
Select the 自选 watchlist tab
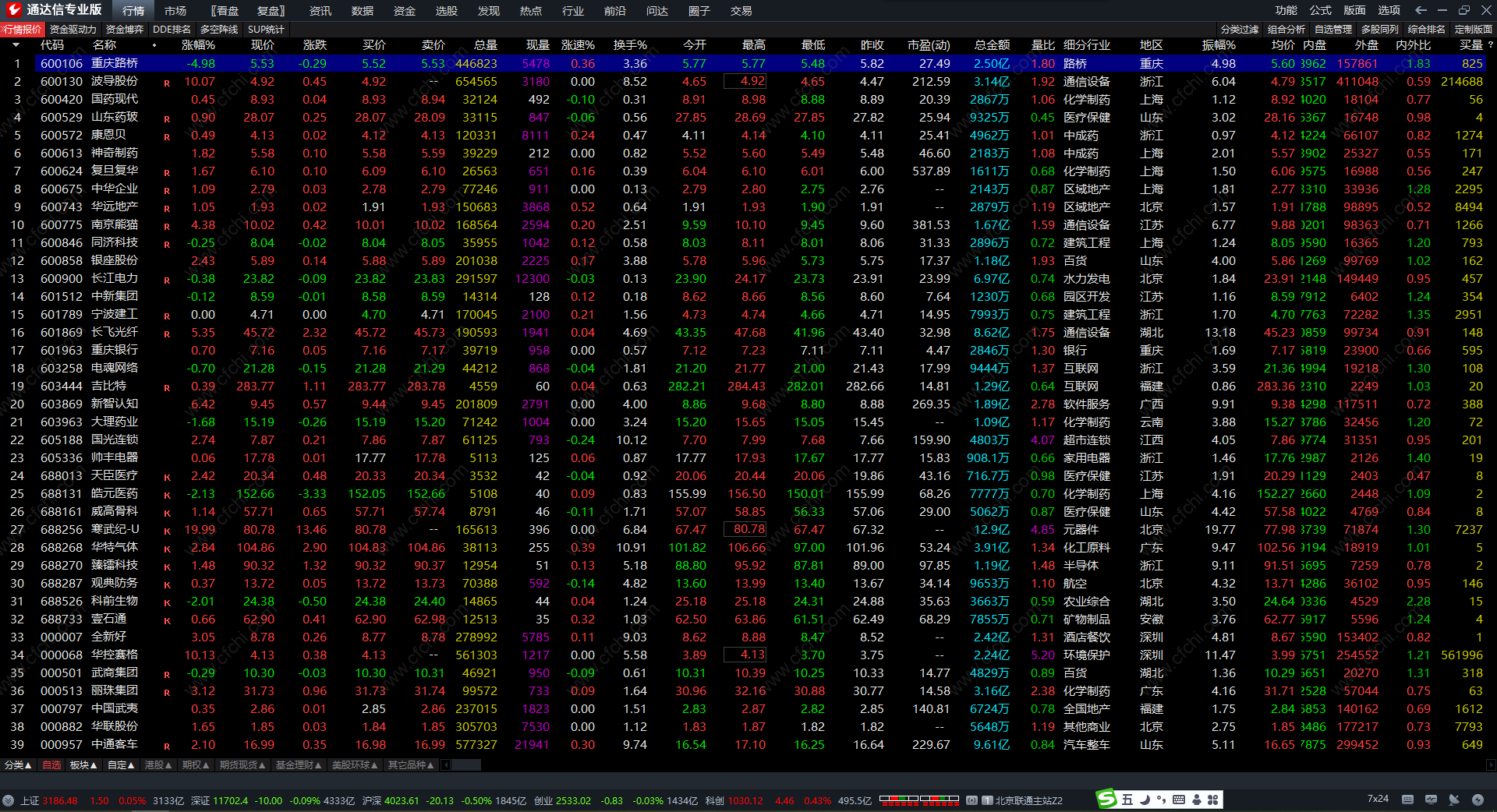[x=51, y=765]
